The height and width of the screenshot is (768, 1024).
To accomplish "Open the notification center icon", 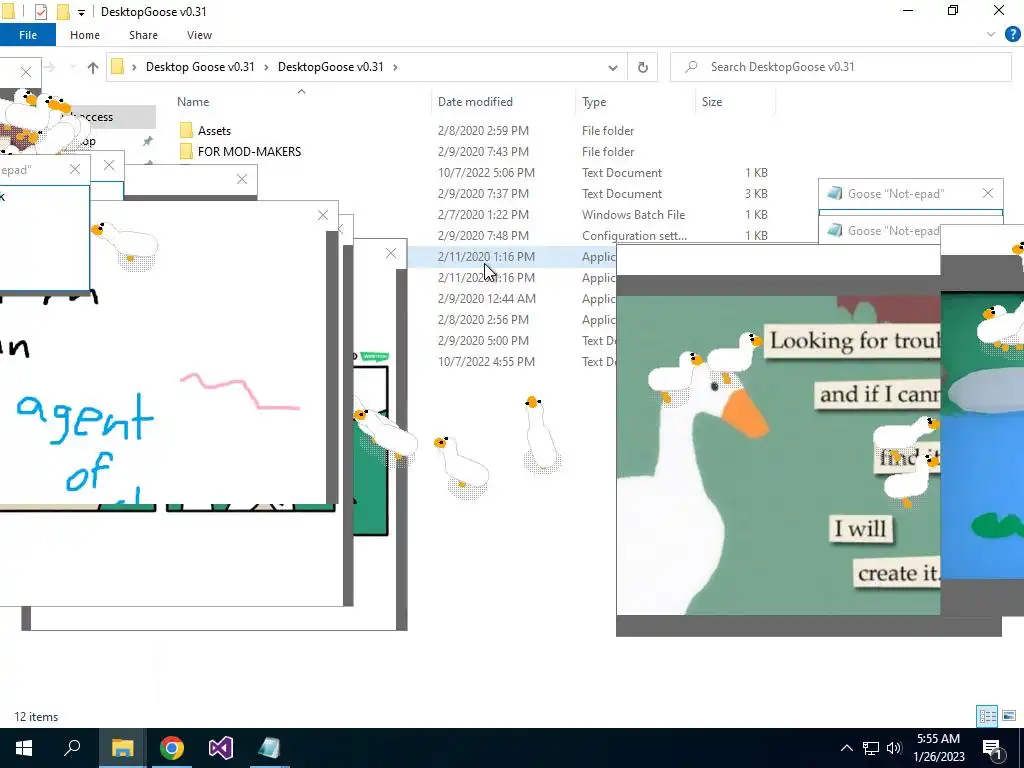I will tap(993, 748).
